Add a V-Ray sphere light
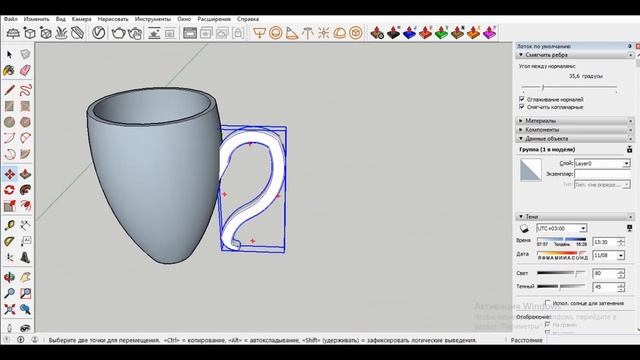 click(276, 33)
